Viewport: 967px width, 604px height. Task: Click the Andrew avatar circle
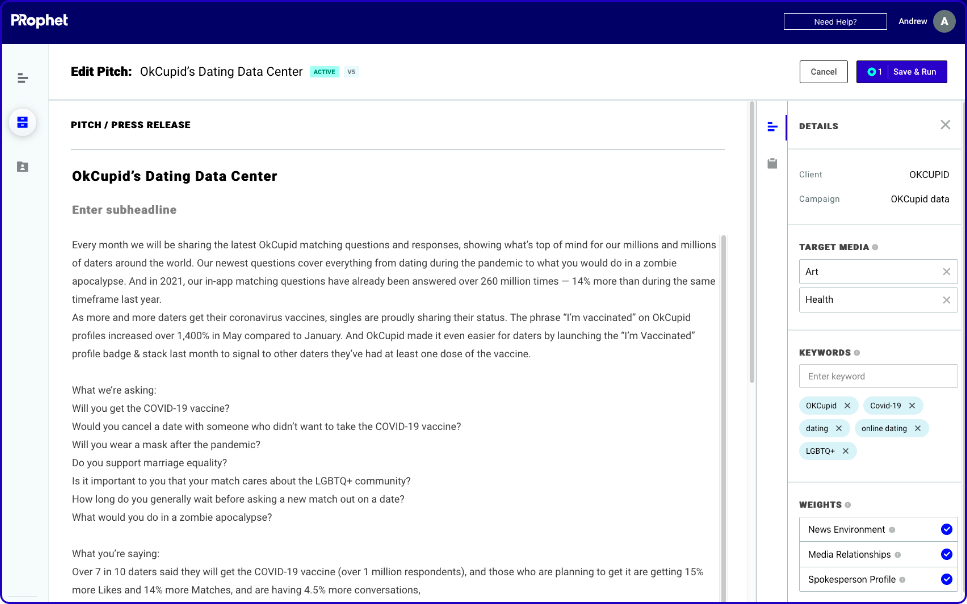944,21
